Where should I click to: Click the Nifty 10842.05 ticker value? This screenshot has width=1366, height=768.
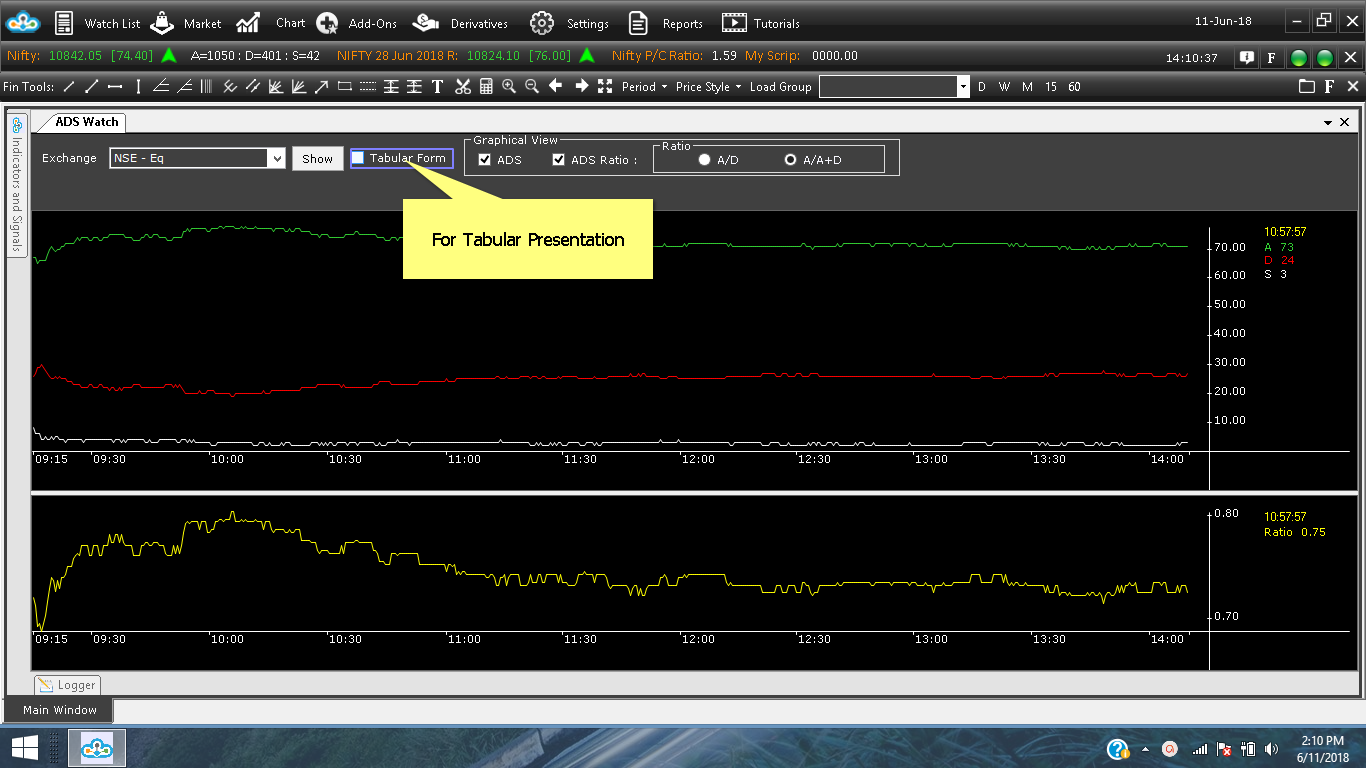click(x=76, y=56)
